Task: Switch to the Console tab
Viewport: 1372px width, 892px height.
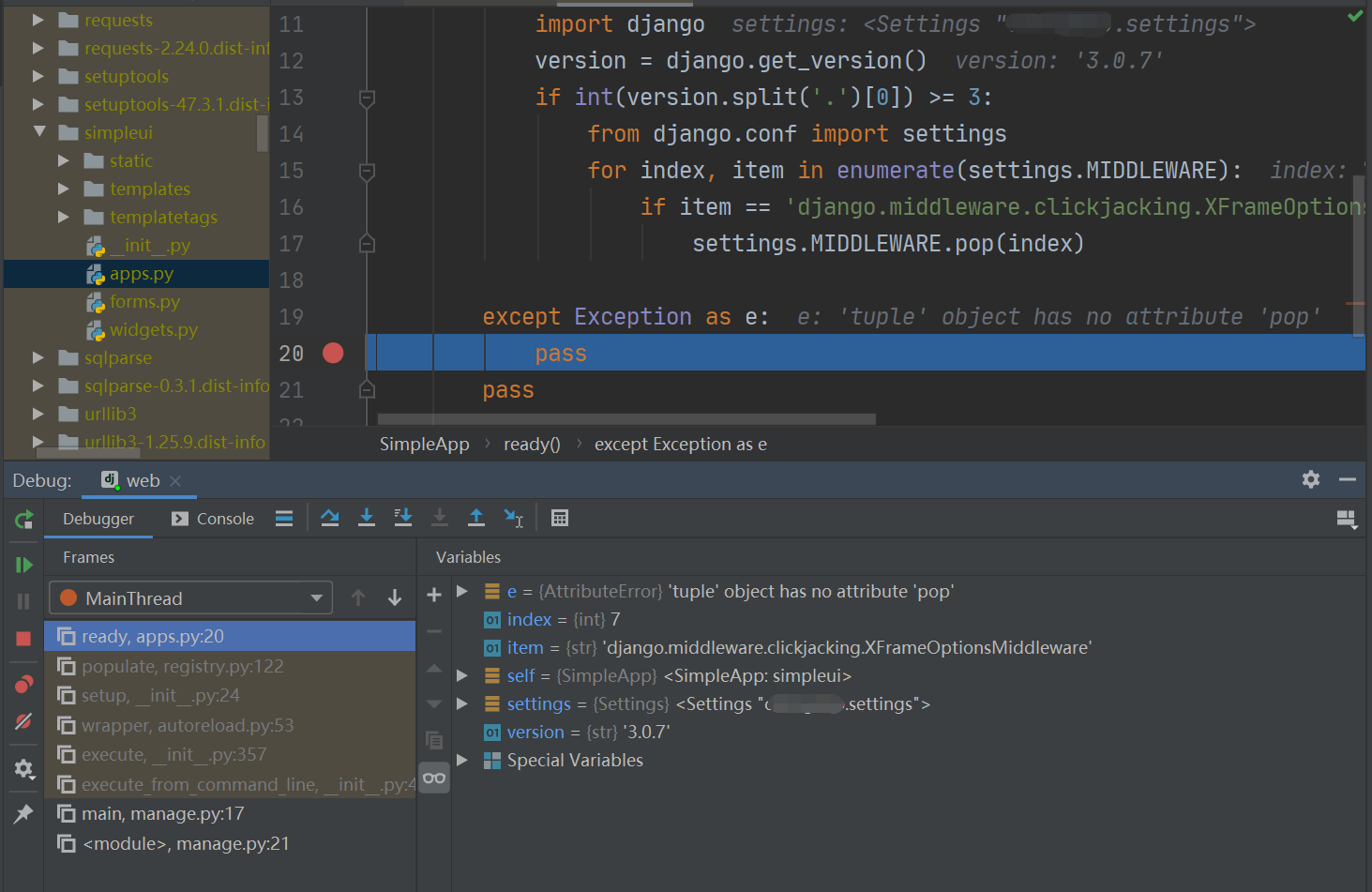Action: (x=213, y=519)
